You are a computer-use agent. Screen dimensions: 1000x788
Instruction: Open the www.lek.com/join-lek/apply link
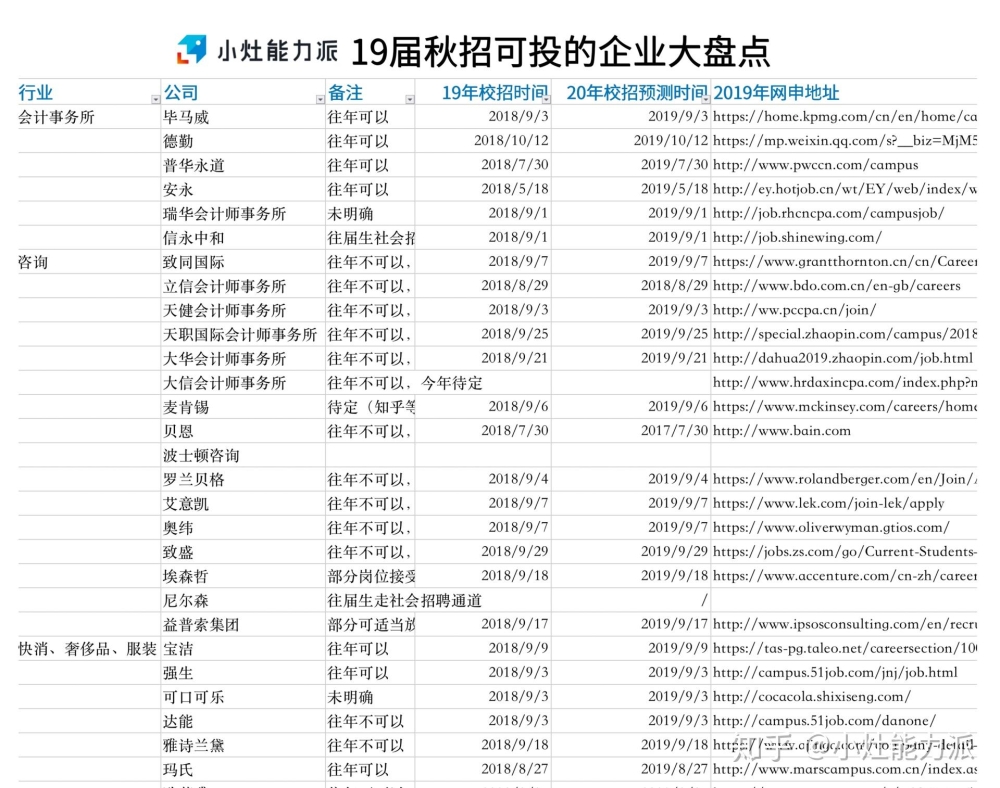click(x=828, y=504)
